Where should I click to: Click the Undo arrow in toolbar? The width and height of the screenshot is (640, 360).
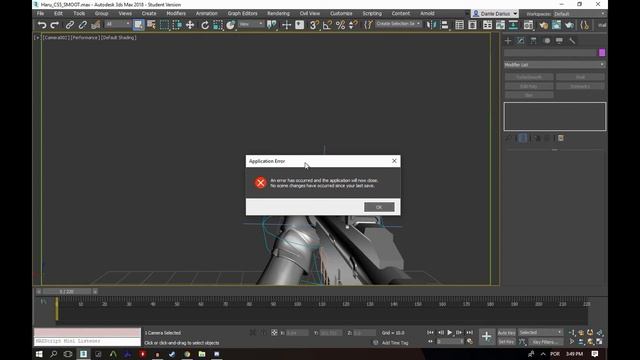[42, 25]
